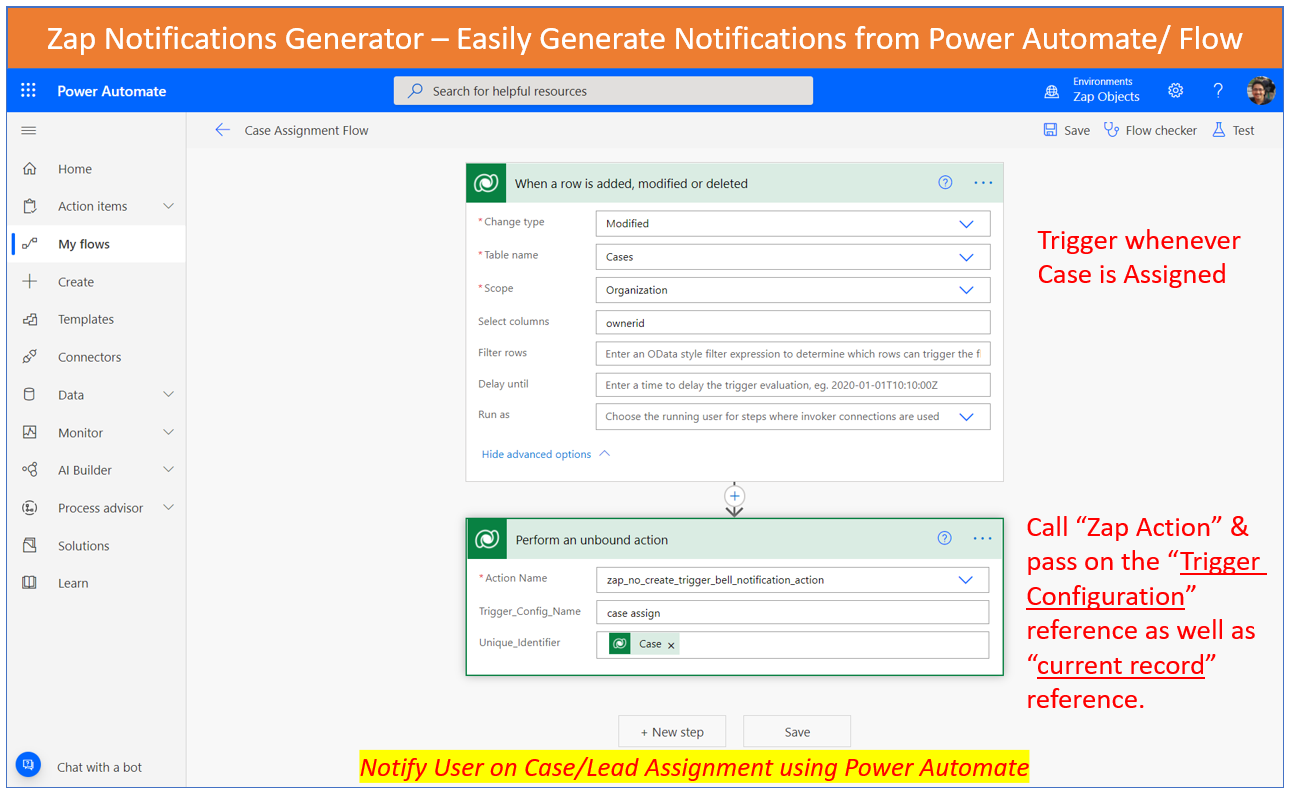This screenshot has width=1289, height=793.
Task: Open the Scope dropdown showing Organization
Action: [x=793, y=290]
